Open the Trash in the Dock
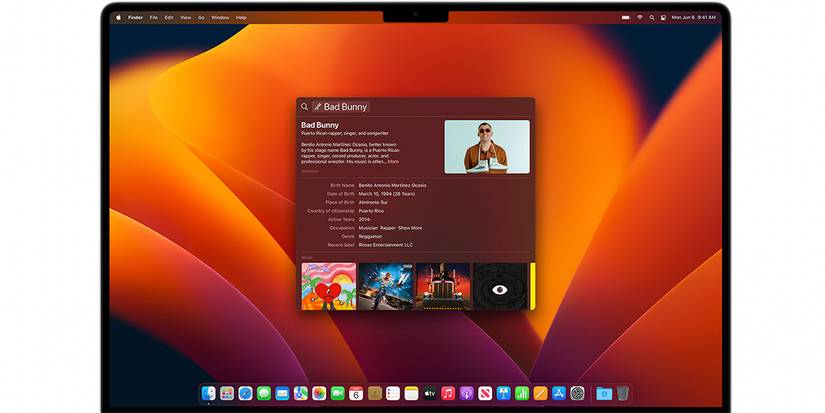This screenshot has height=413, width=825. pyautogui.click(x=622, y=393)
